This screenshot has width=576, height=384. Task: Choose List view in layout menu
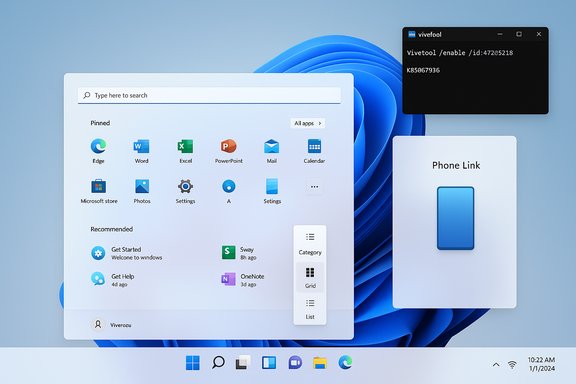click(x=310, y=309)
